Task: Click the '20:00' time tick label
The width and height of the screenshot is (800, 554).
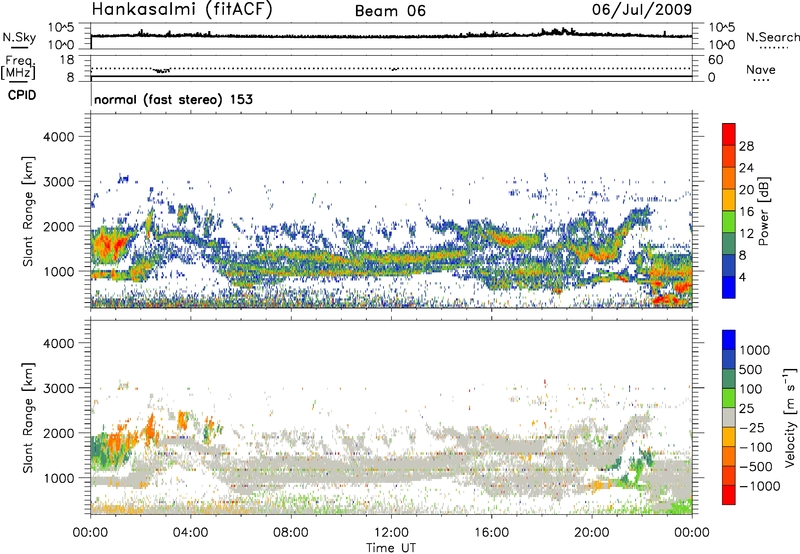Action: tap(591, 533)
